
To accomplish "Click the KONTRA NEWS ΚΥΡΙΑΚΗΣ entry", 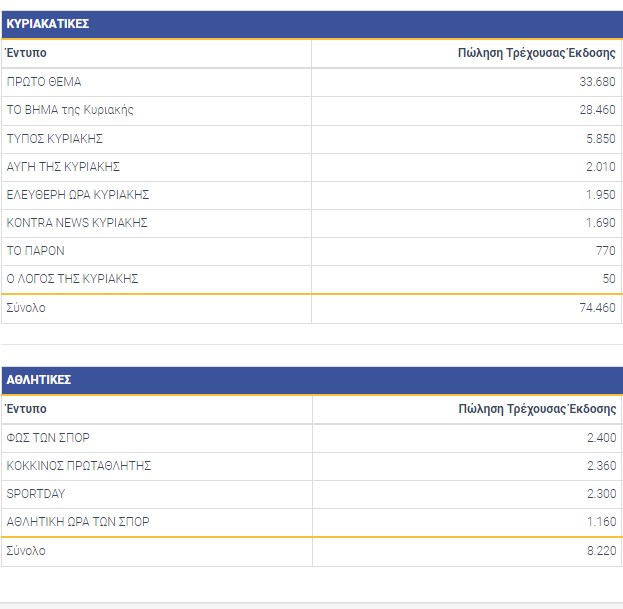I will (x=77, y=222).
